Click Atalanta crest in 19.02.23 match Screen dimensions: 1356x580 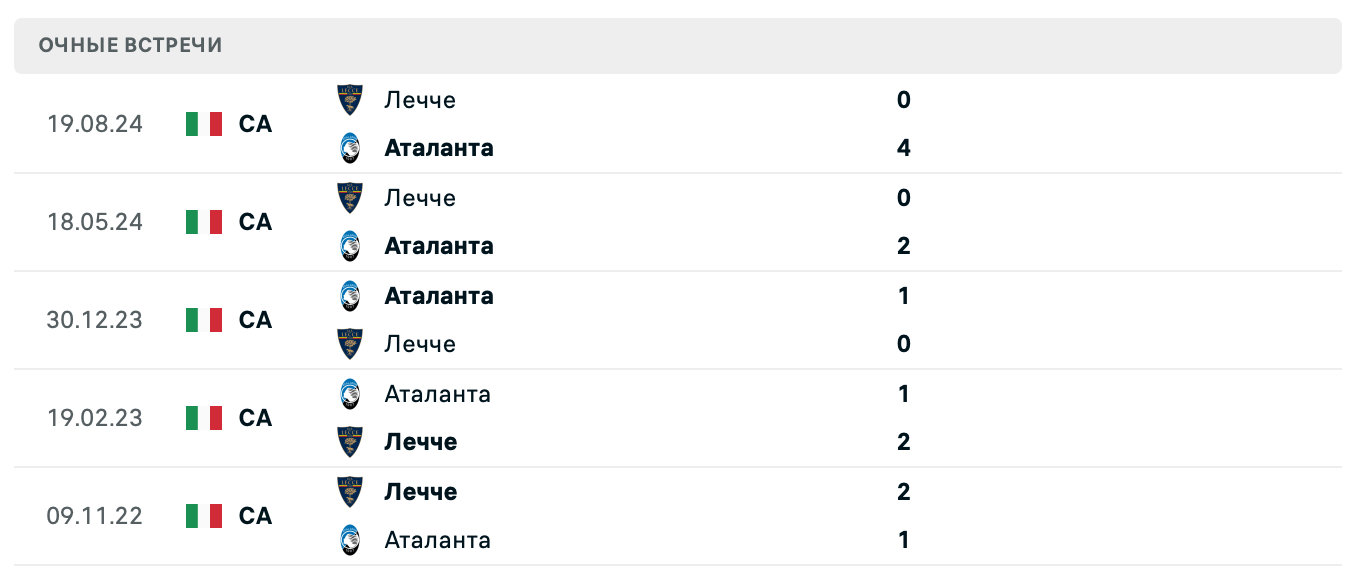350,394
